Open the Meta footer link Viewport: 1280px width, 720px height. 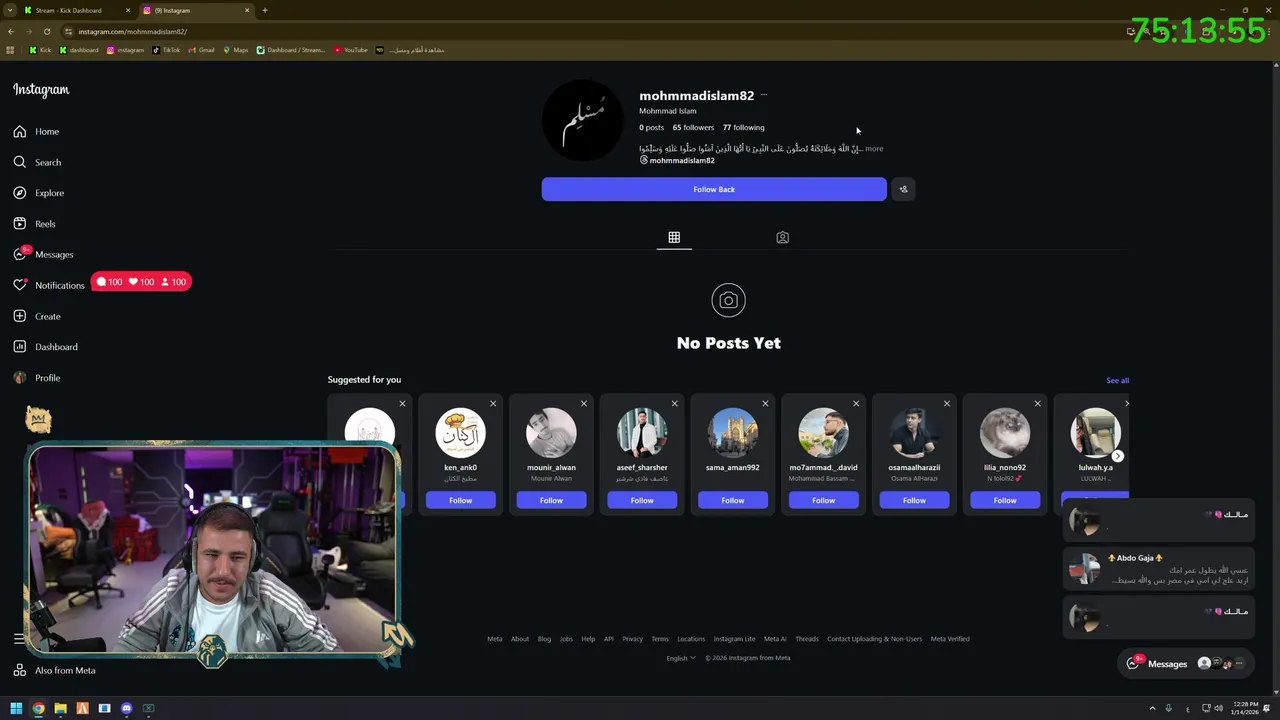[x=494, y=639]
